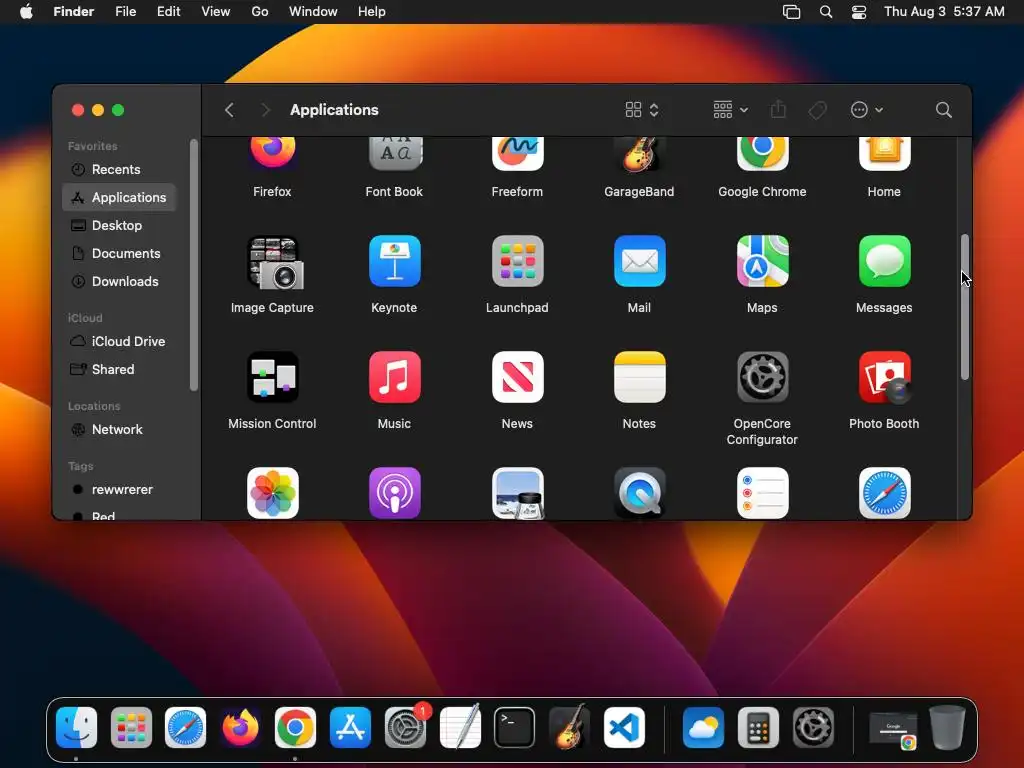The image size is (1024, 768).
Task: Click the QuickTime Player icon
Action: [639, 493]
